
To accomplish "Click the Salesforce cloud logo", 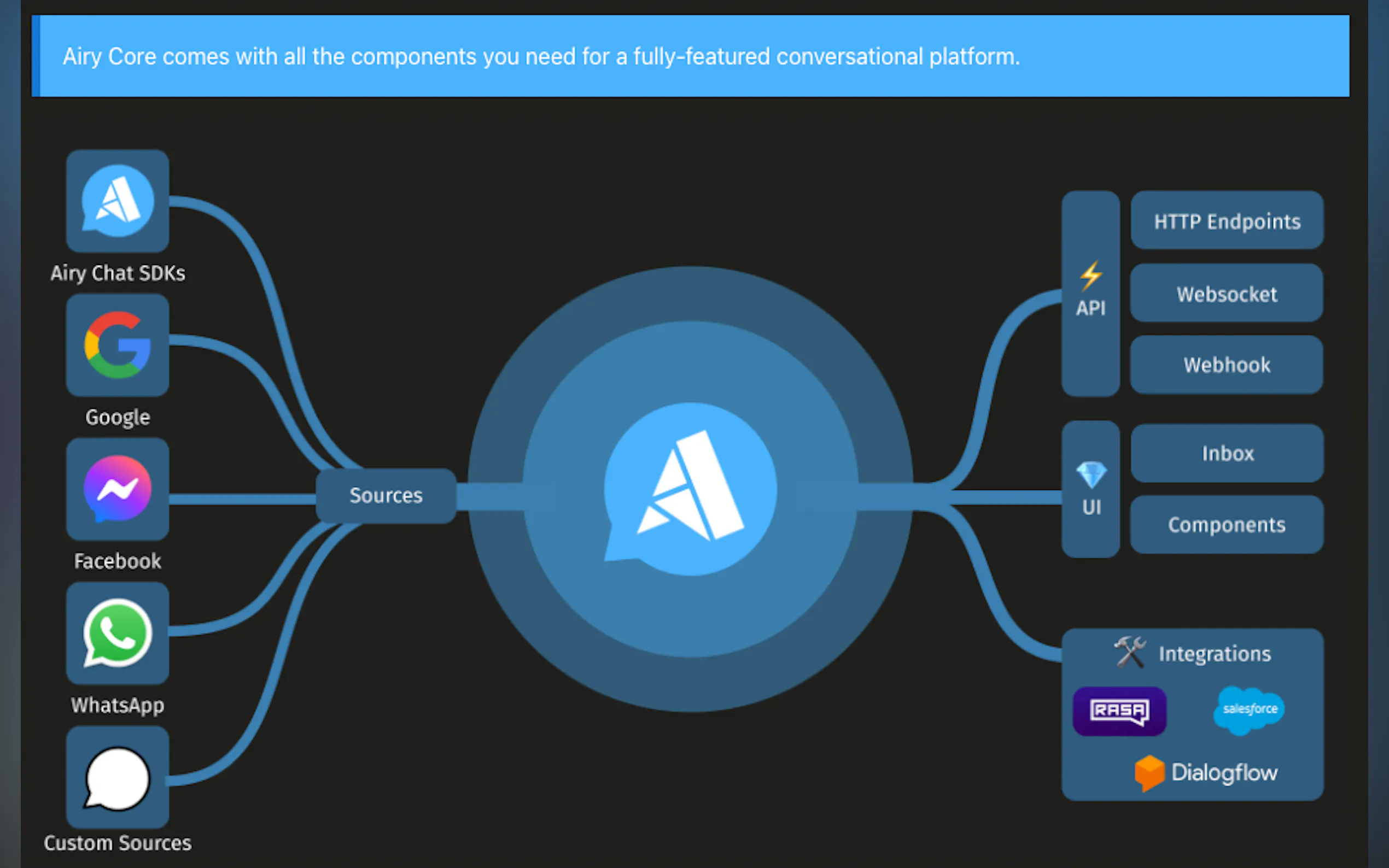I will (1250, 710).
